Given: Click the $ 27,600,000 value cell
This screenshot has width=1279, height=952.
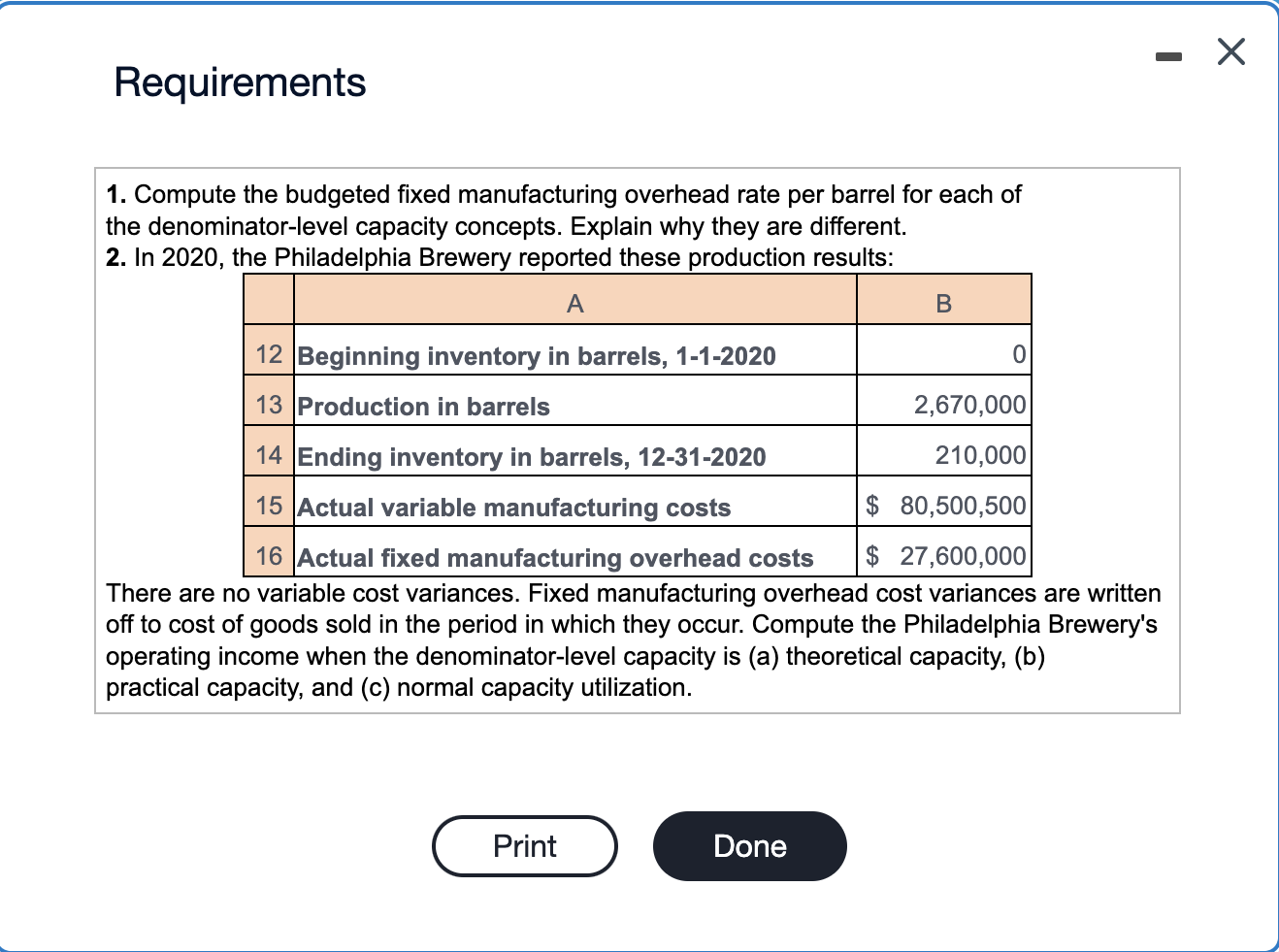Looking at the screenshot, I should point(942,556).
